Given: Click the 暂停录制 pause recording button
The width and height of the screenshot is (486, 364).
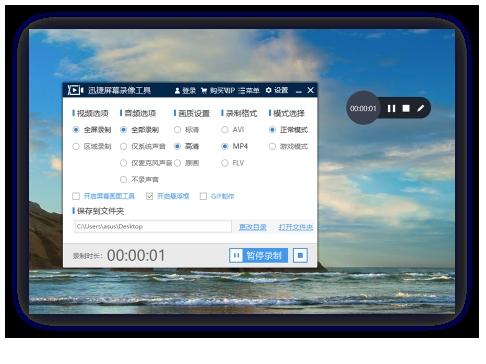Looking at the screenshot, I should pyautogui.click(x=259, y=256).
